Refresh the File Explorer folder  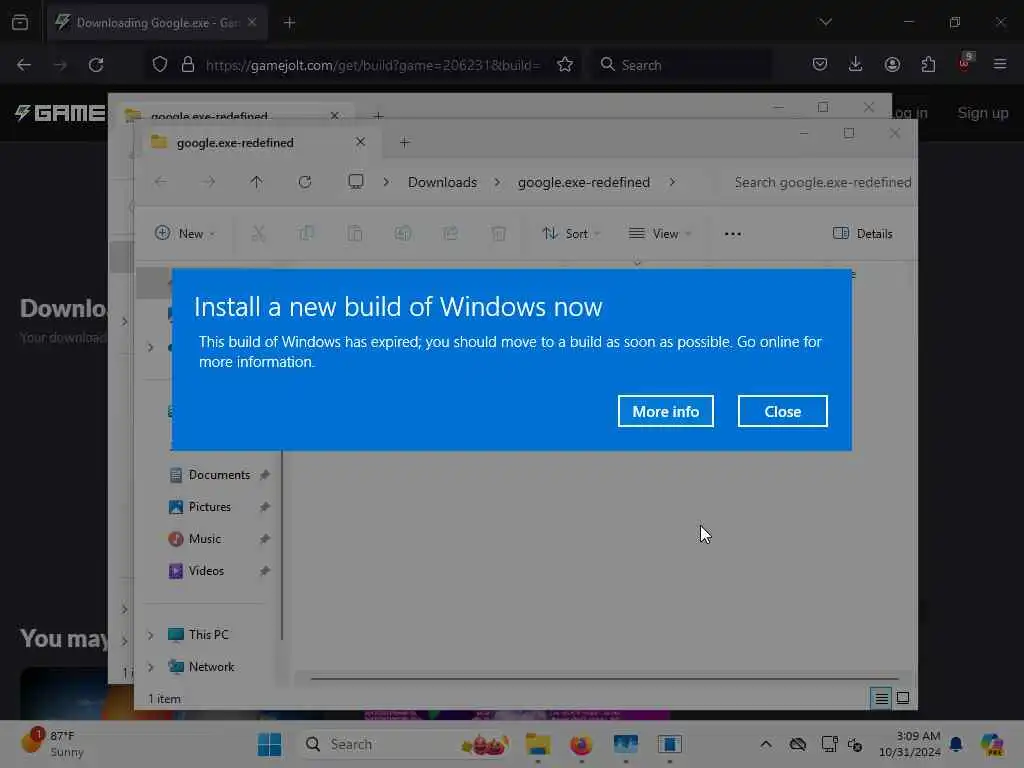click(x=304, y=182)
